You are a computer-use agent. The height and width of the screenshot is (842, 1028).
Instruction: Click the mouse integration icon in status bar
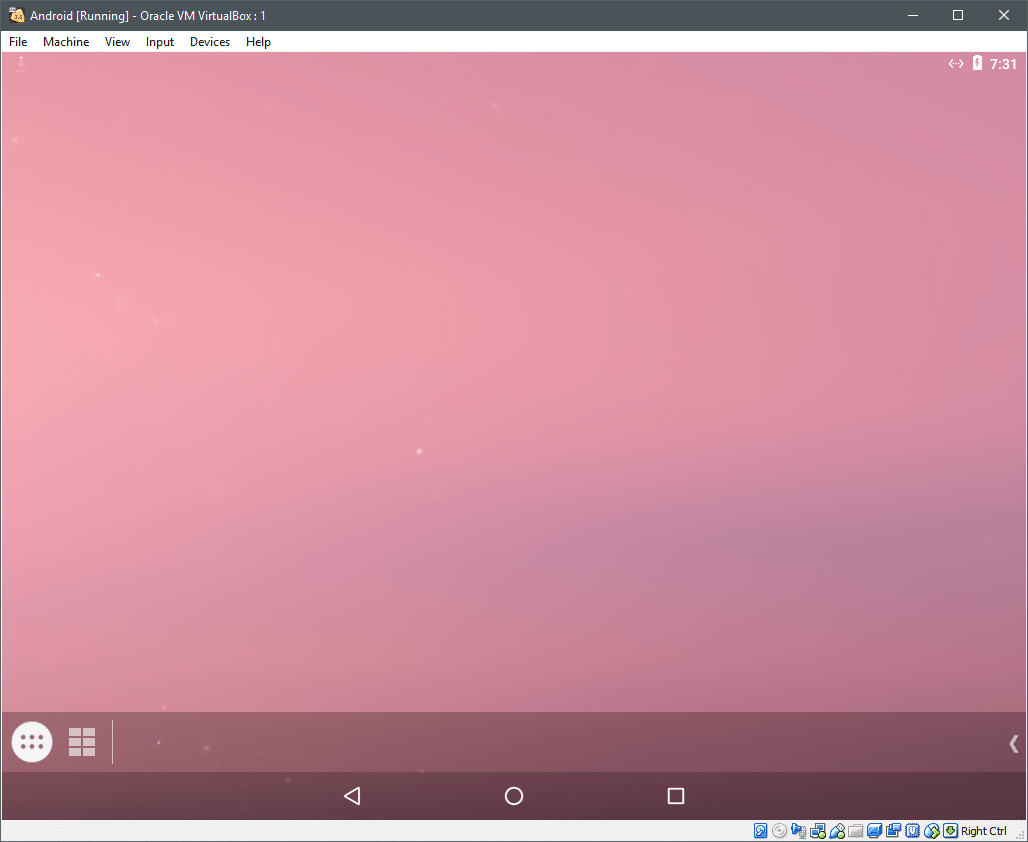point(931,830)
